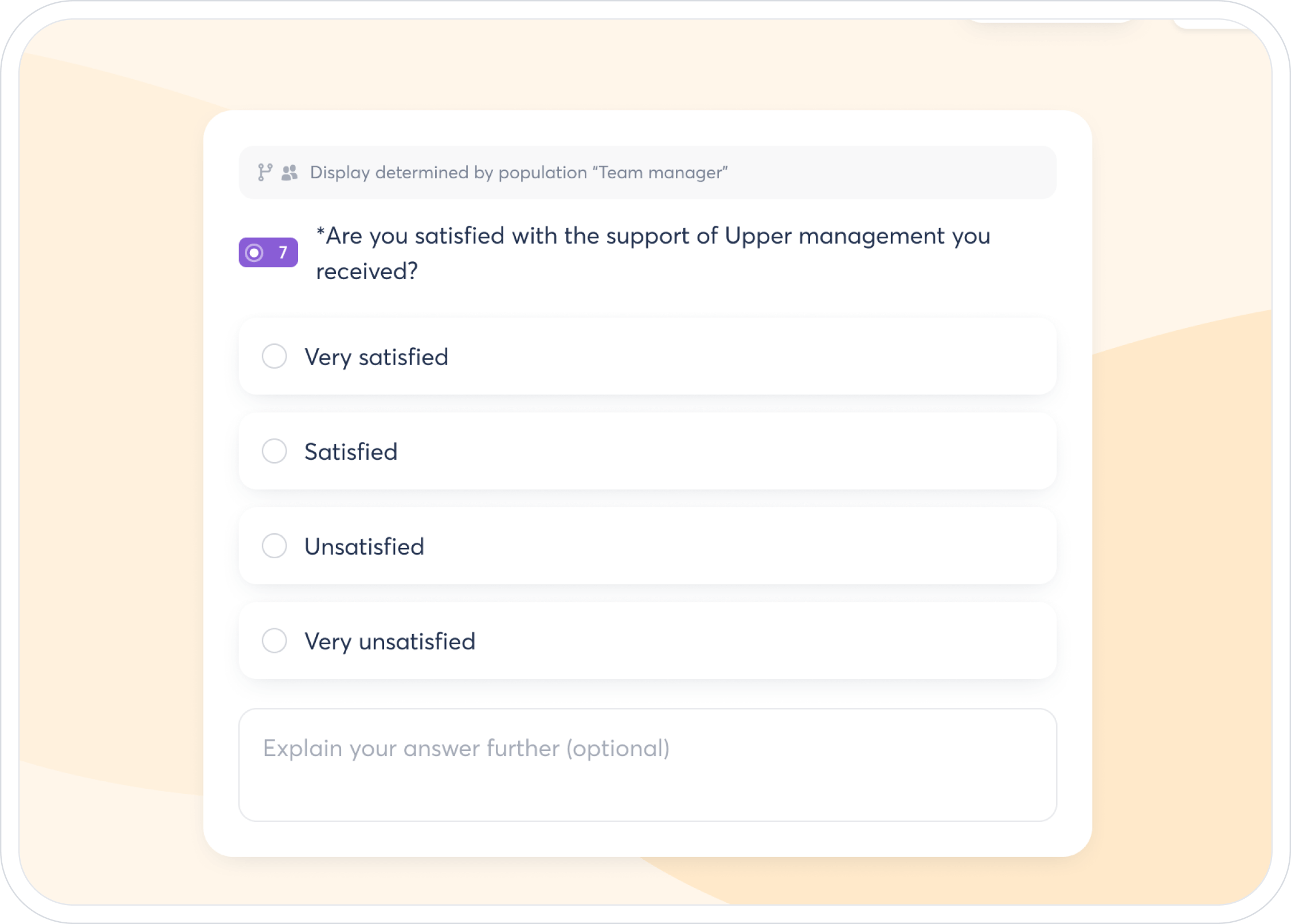
Task: Click the population people icon
Action: coord(290,173)
